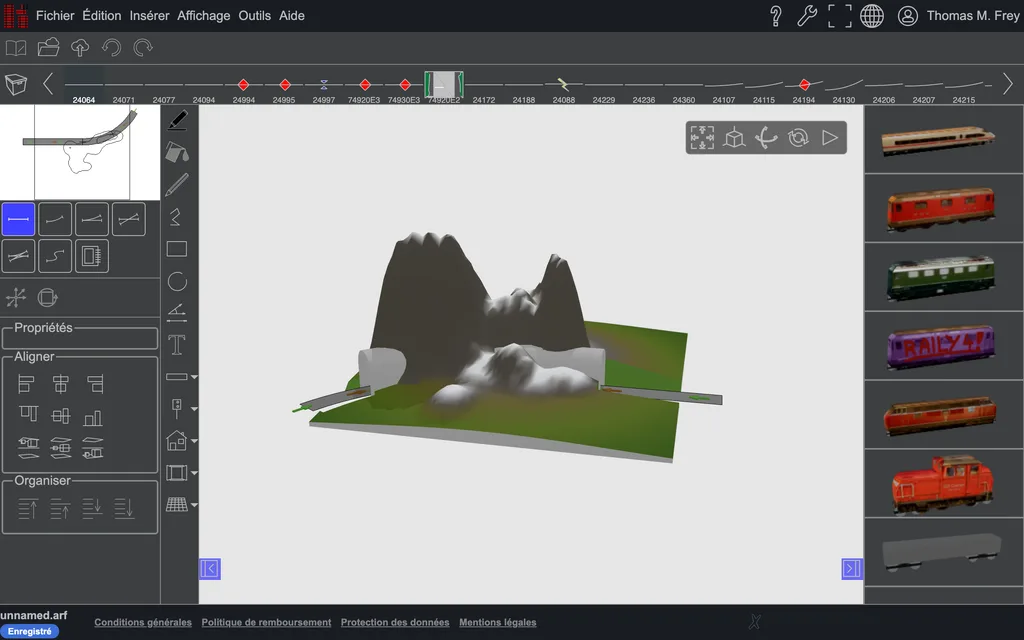Select the rectangle drawing tool
The height and width of the screenshot is (640, 1024).
tap(176, 249)
